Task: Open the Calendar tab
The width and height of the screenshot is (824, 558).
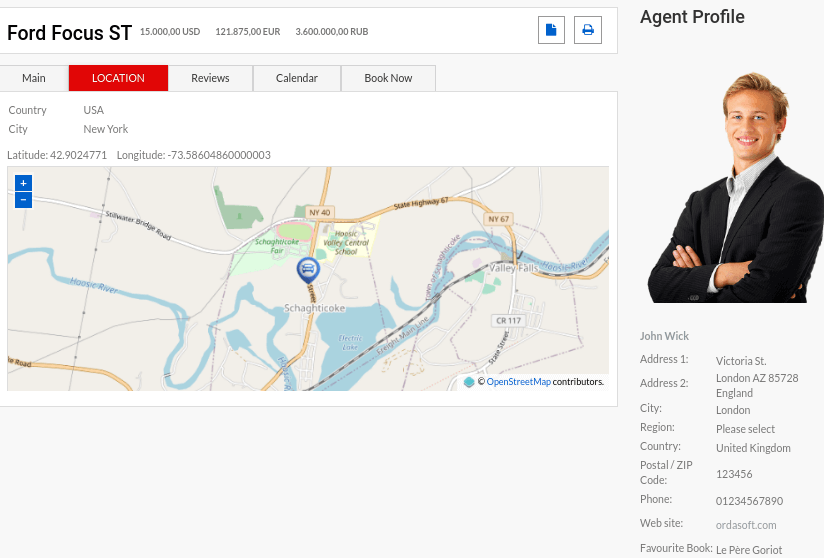Action: tap(297, 78)
